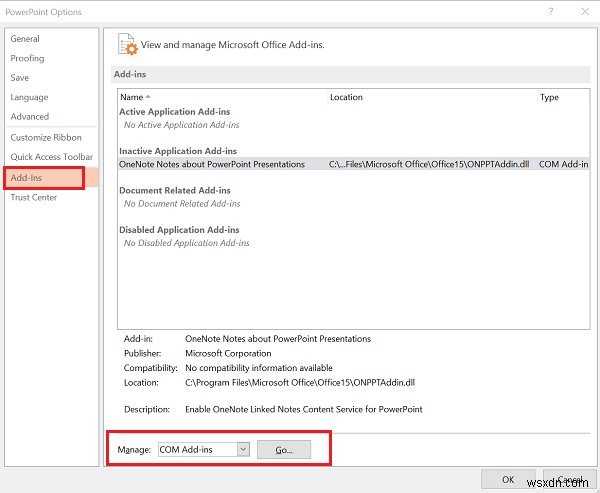600x493 pixels.
Task: Click the ONPPTAddin.dll location cell in list
Action: [x=429, y=164]
